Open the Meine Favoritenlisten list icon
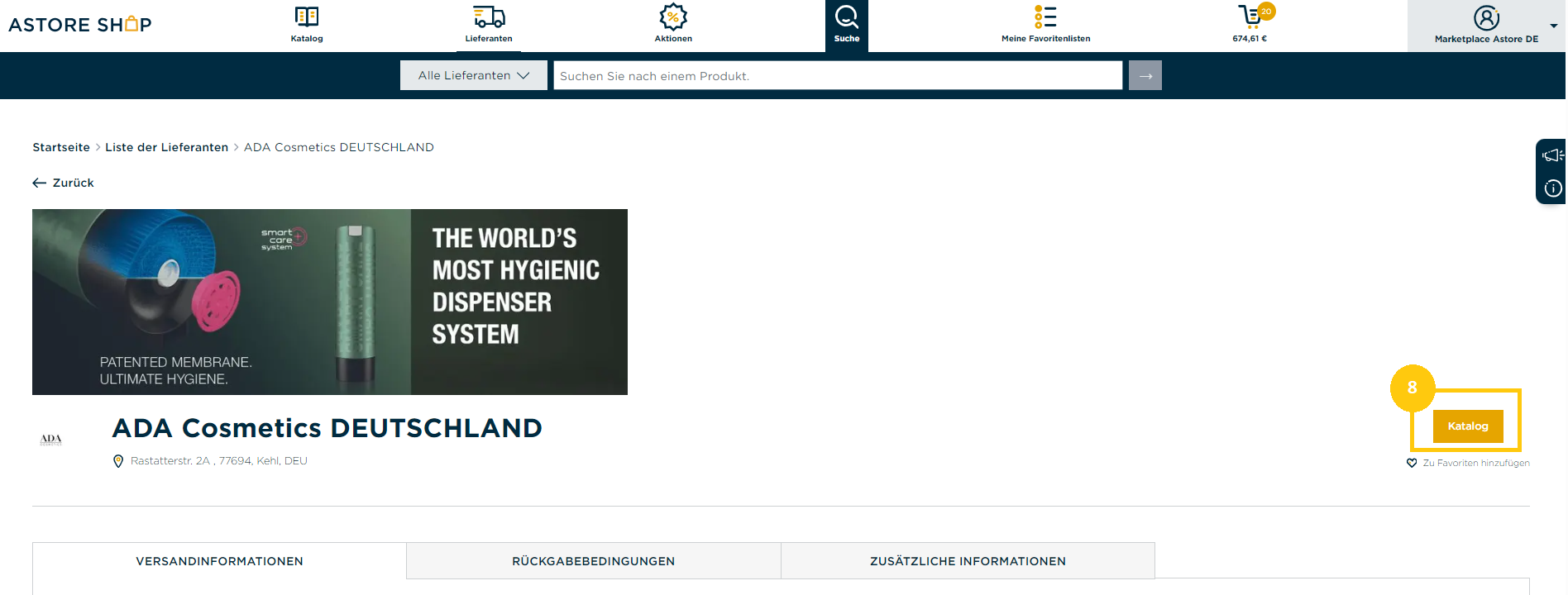The image size is (1568, 595). [x=1045, y=17]
